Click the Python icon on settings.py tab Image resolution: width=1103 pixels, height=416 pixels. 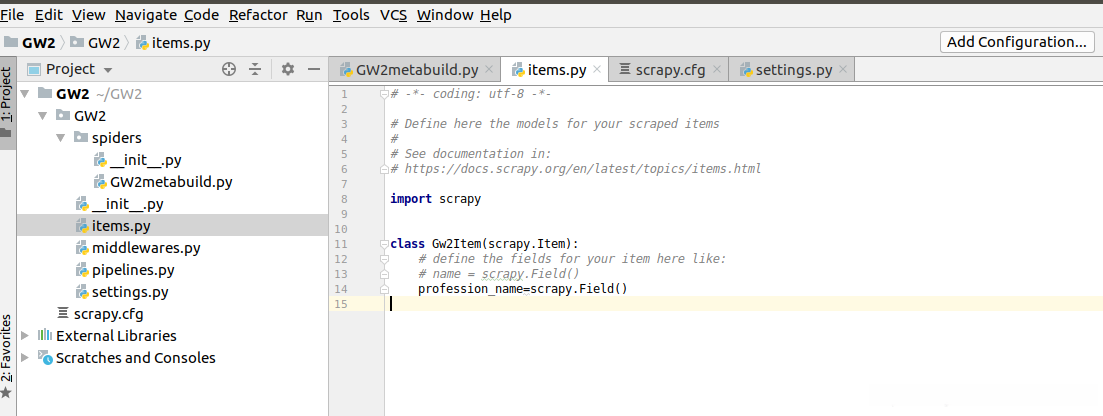pyautogui.click(x=746, y=70)
